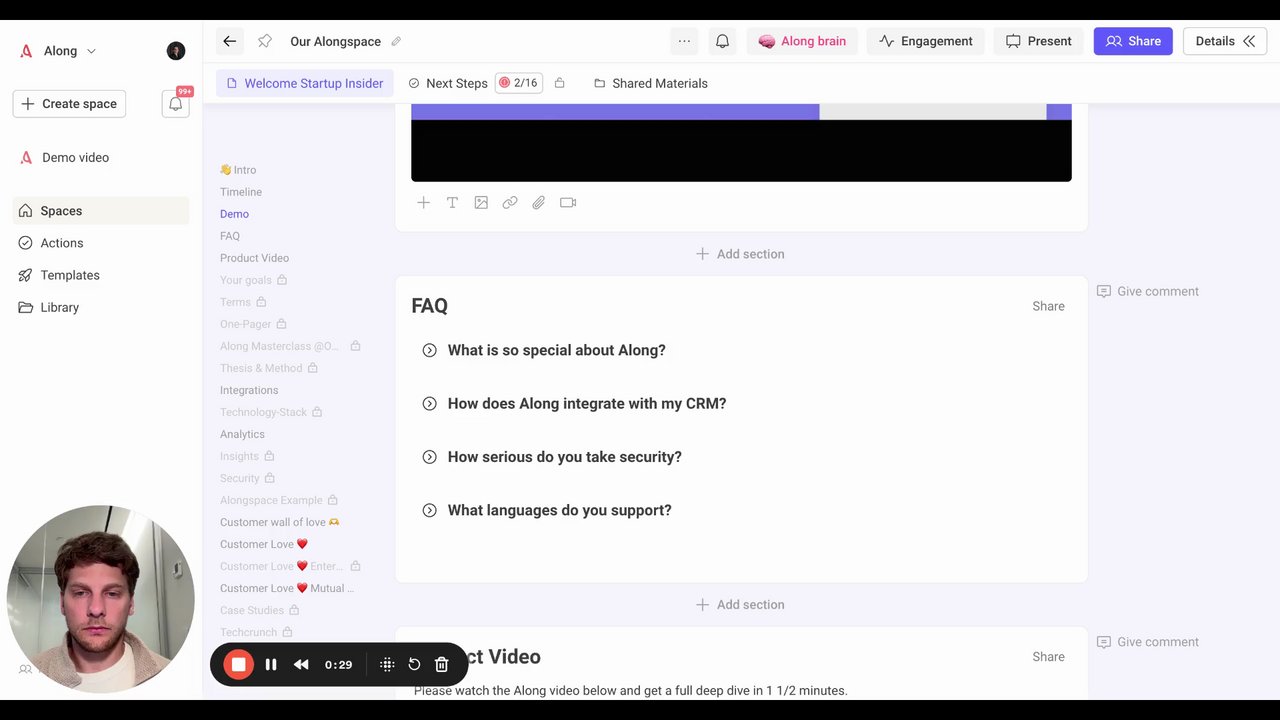The image size is (1280, 720).
Task: Rewind the recording
Action: (301, 664)
